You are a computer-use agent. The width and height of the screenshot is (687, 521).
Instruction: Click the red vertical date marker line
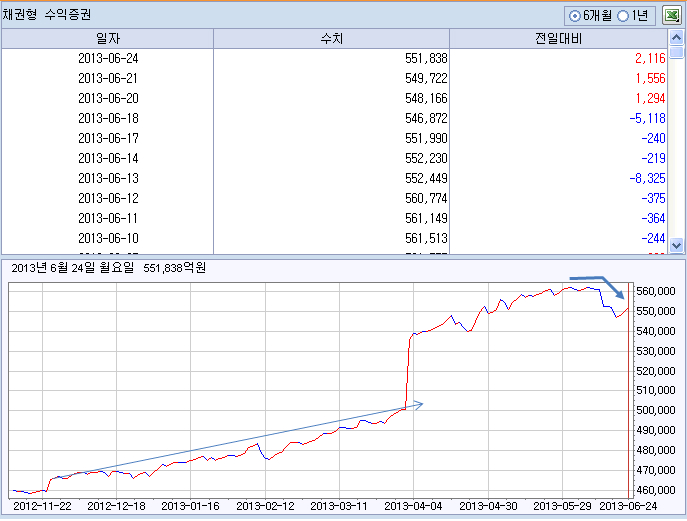click(x=628, y=390)
